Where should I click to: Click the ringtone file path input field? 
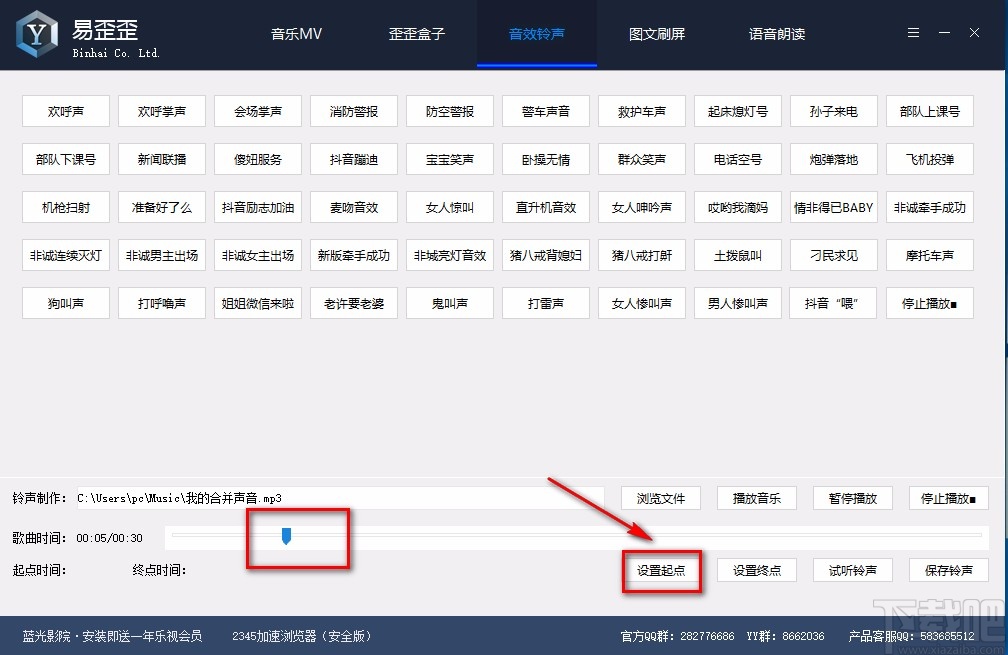[x=350, y=498]
